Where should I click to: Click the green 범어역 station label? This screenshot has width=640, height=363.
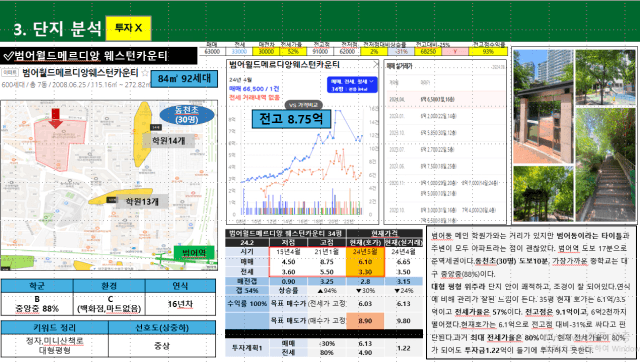tap(194, 253)
